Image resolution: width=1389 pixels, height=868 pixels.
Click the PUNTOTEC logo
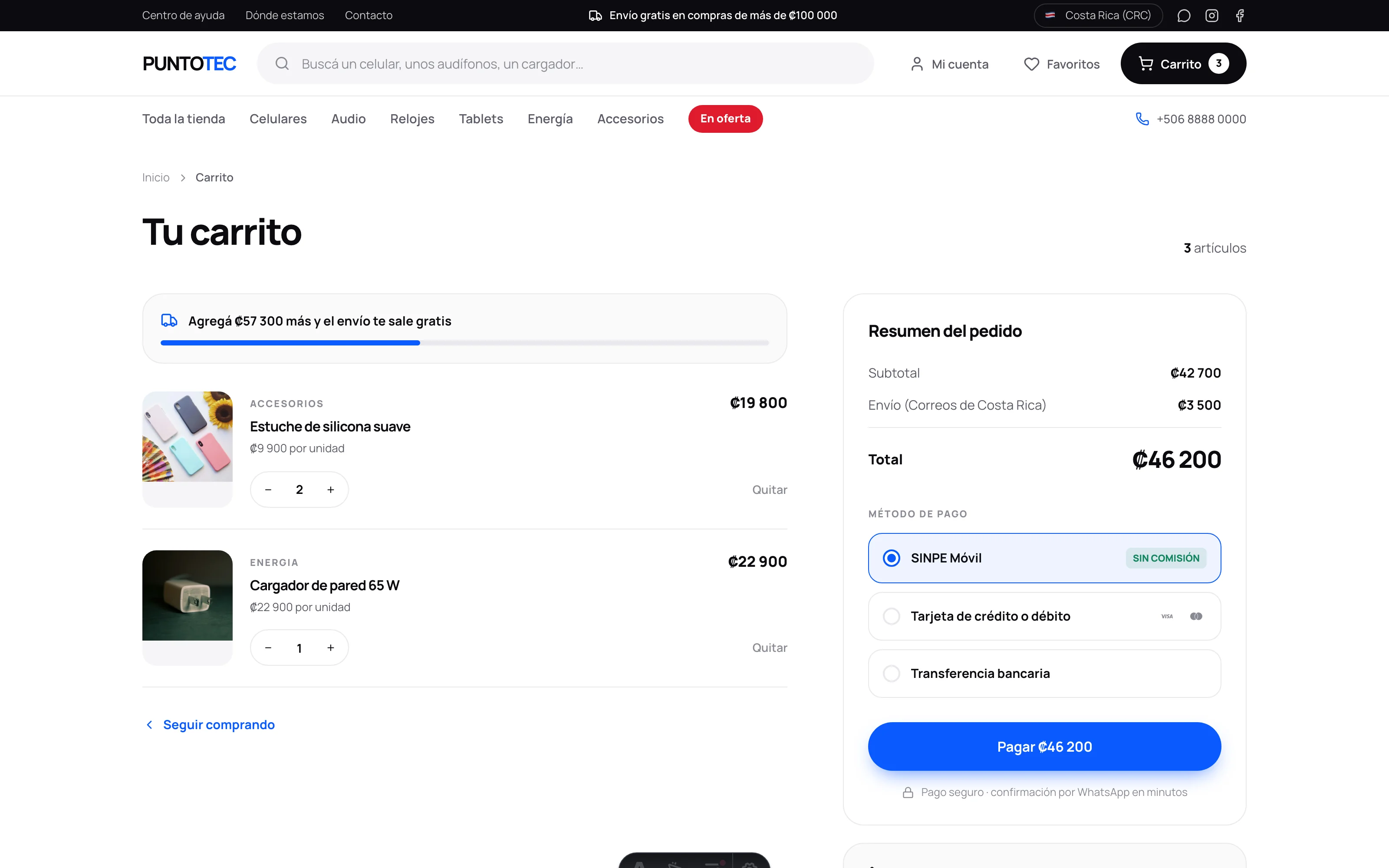coord(189,64)
